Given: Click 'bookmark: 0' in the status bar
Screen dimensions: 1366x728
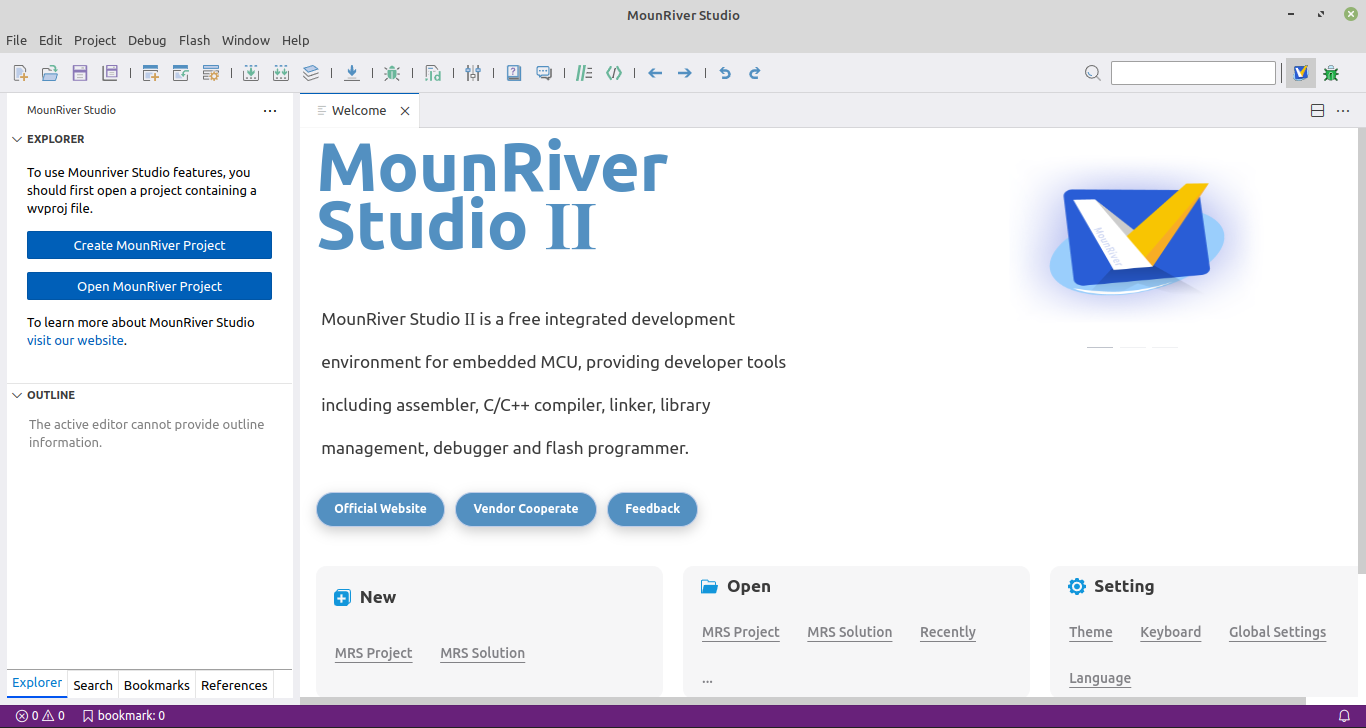Looking at the screenshot, I should coord(123,716).
